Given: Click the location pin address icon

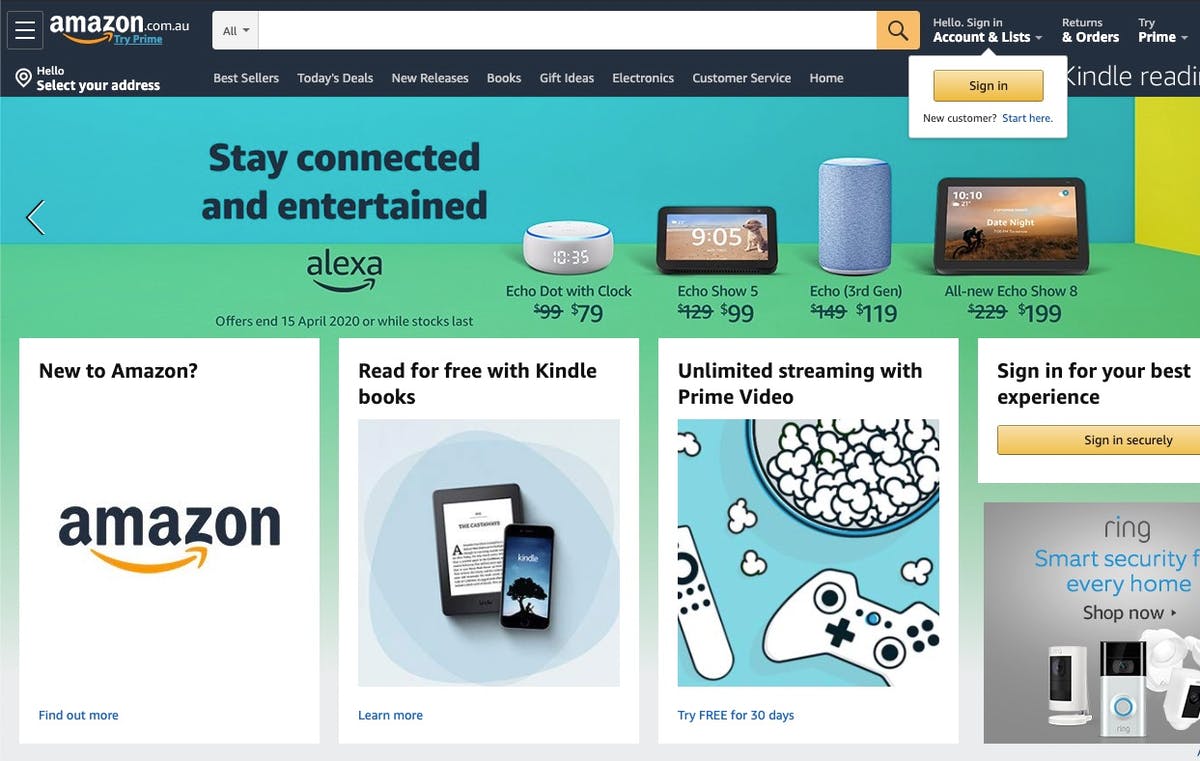Looking at the screenshot, I should pyautogui.click(x=23, y=78).
